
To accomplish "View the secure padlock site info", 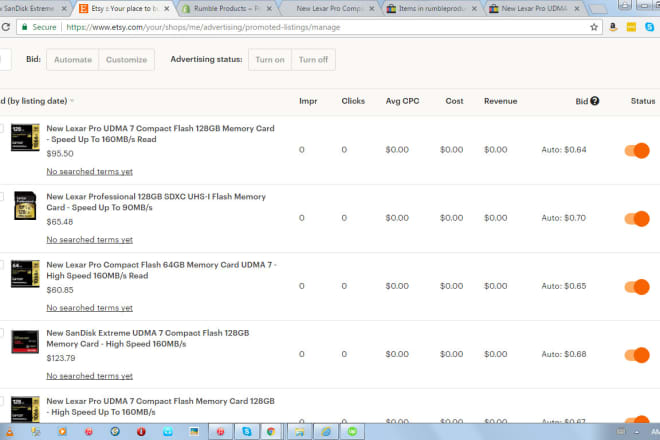I will pyautogui.click(x=24, y=27).
